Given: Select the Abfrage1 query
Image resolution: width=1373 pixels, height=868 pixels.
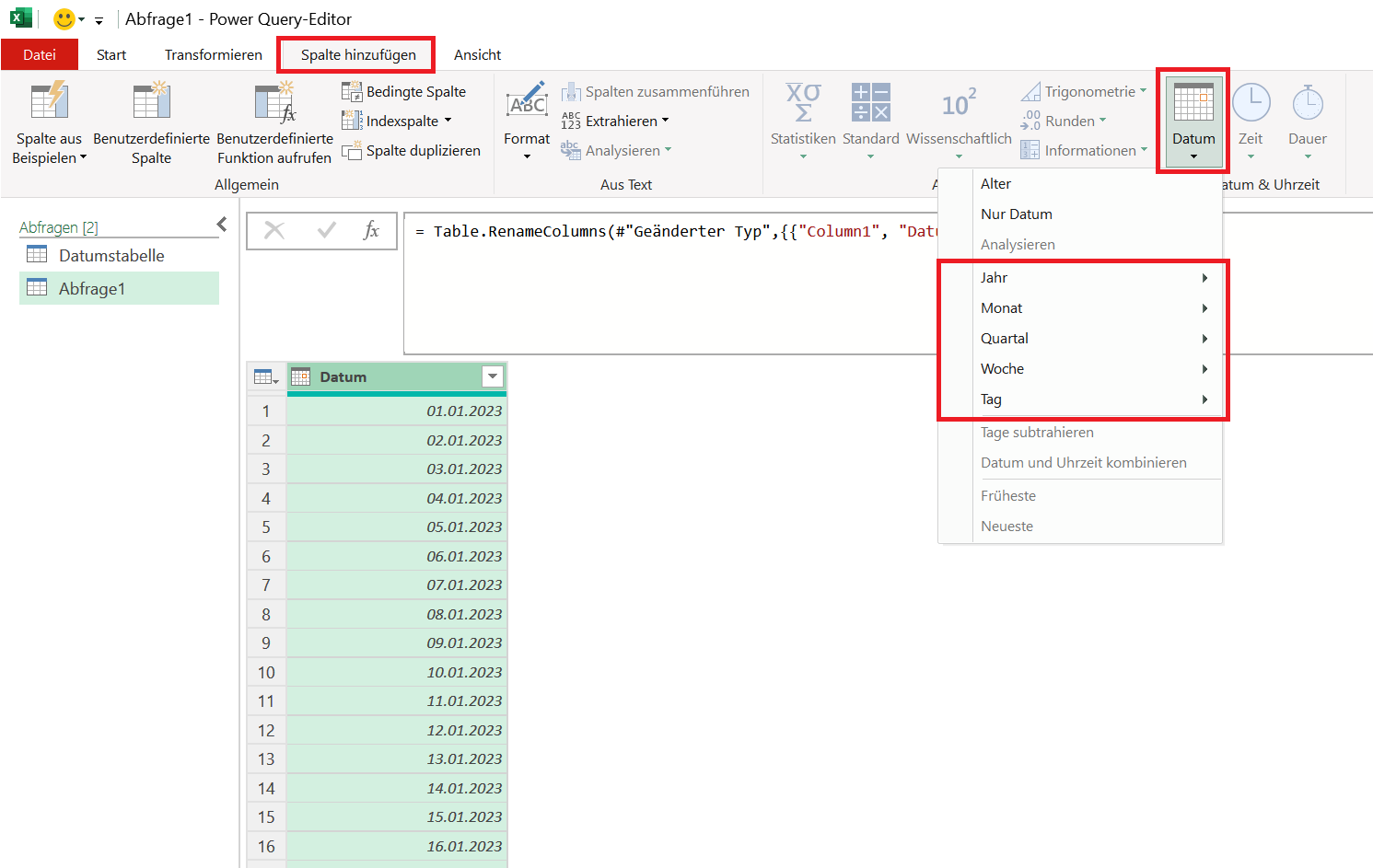Looking at the screenshot, I should tap(119, 288).
